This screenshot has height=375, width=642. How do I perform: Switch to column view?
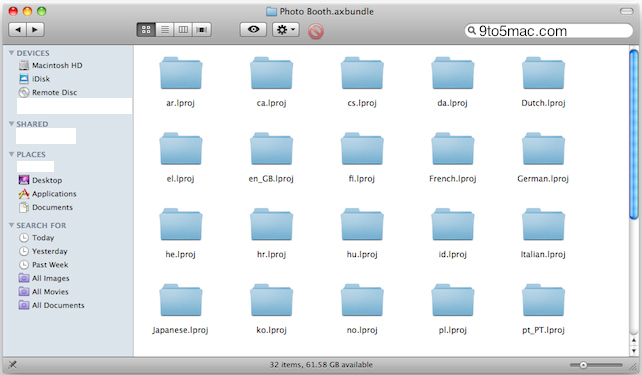coord(183,29)
